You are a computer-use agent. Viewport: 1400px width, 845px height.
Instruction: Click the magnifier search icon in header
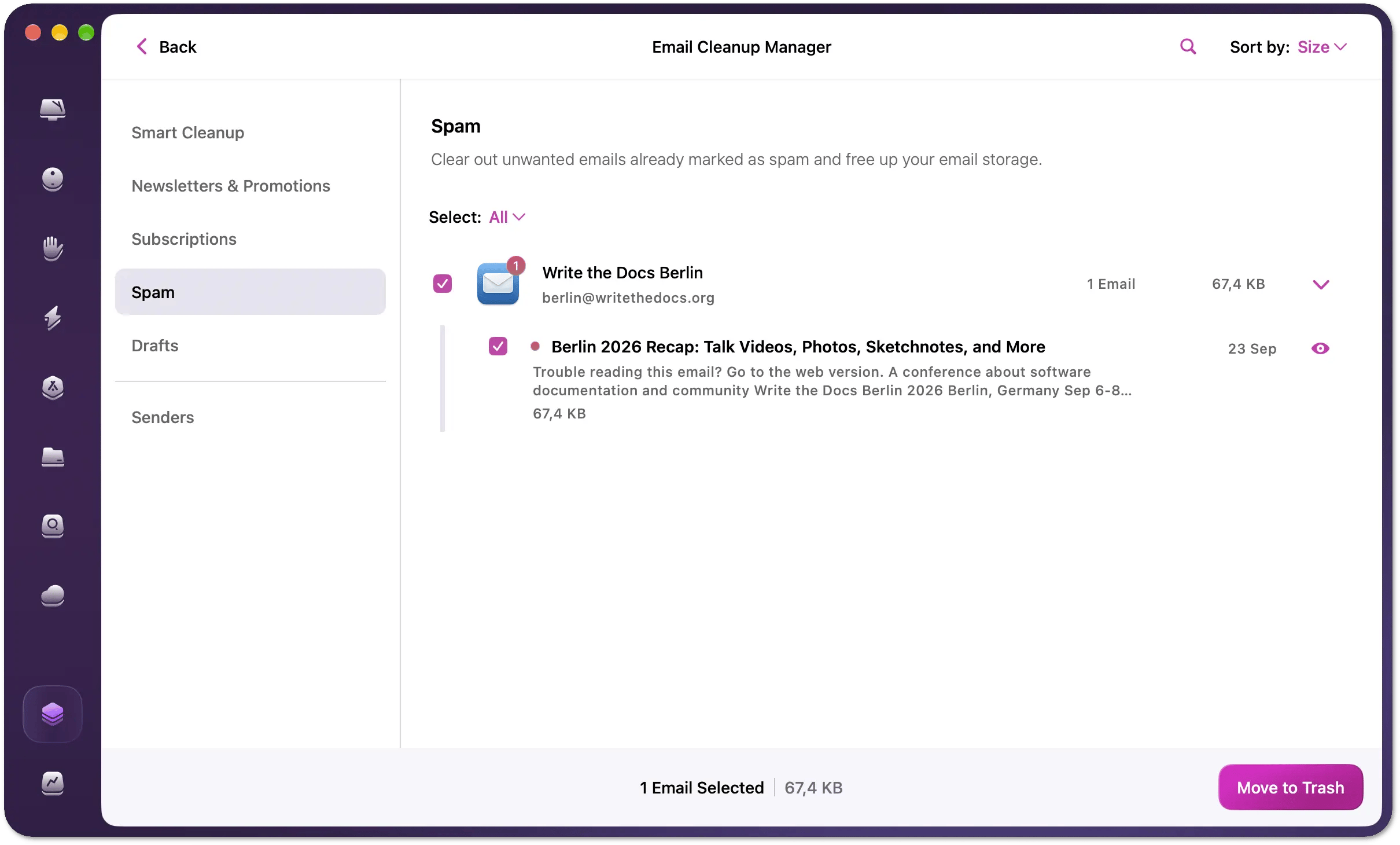[1188, 47]
